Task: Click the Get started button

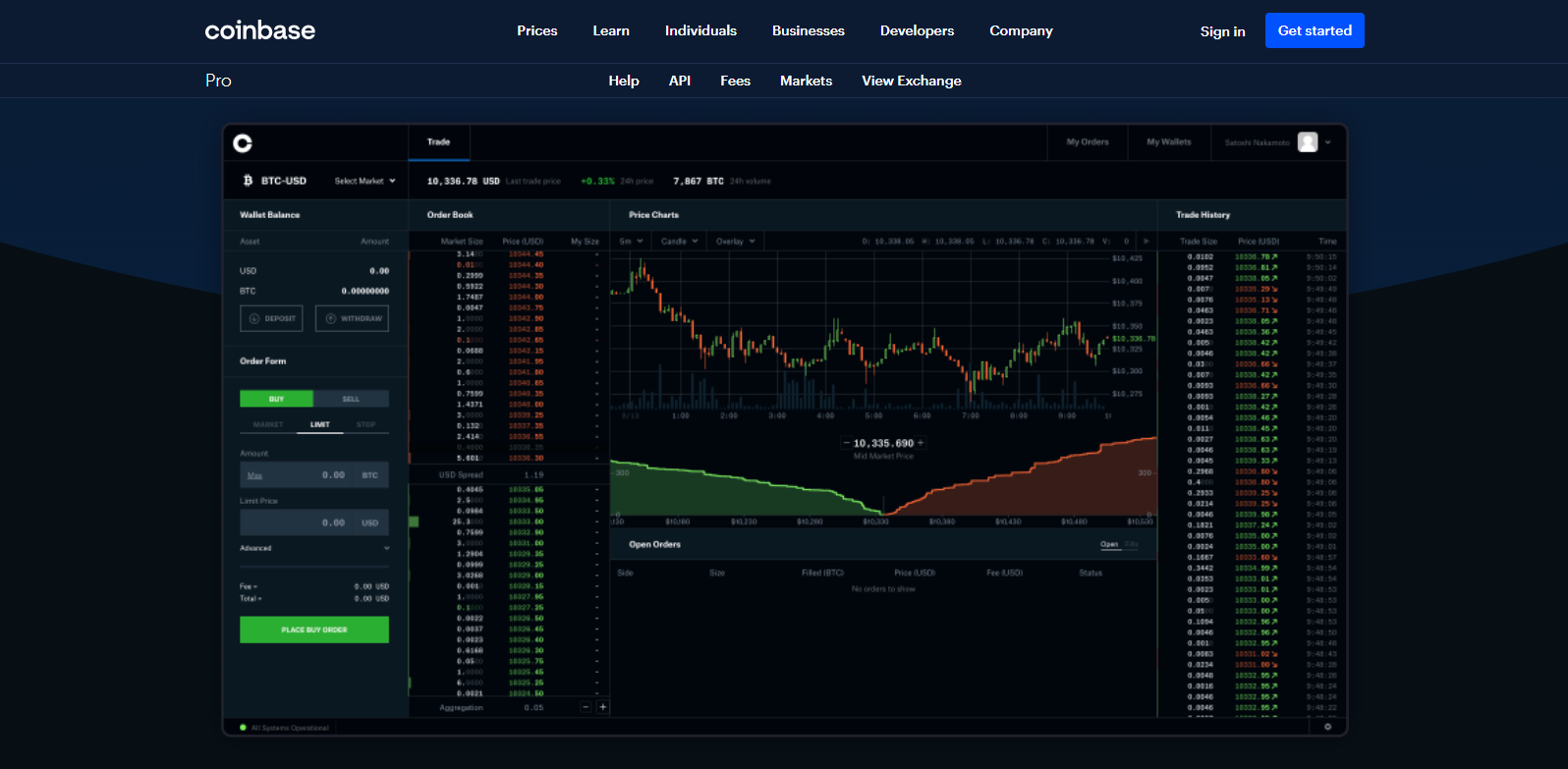Action: click(x=1315, y=30)
